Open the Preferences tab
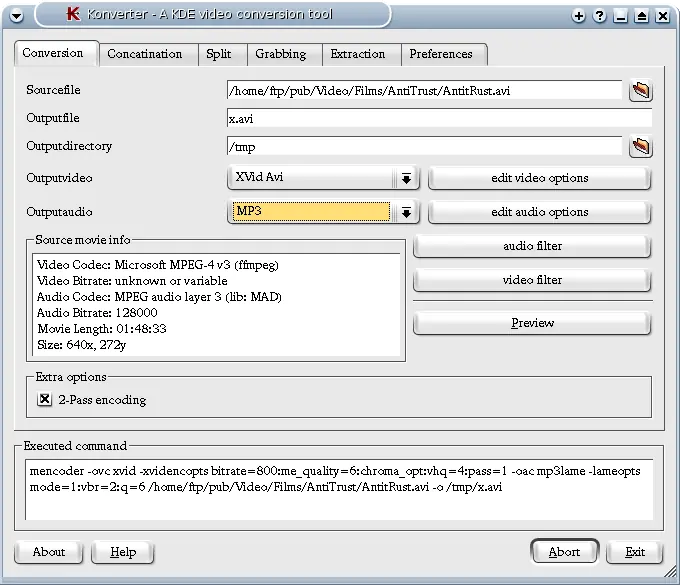Screen dimensions: 680x585 pyautogui.click(x=444, y=54)
